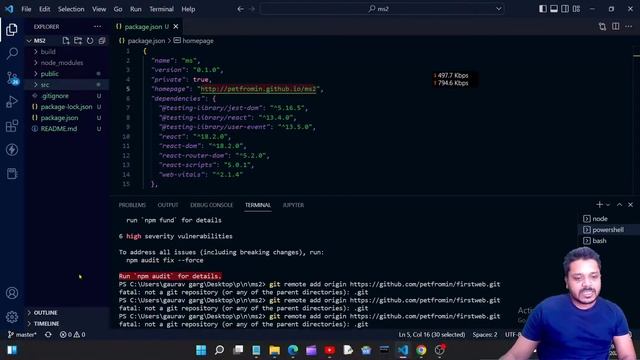Open Source Control view with badge
This screenshot has width=640, height=360.
12,78
